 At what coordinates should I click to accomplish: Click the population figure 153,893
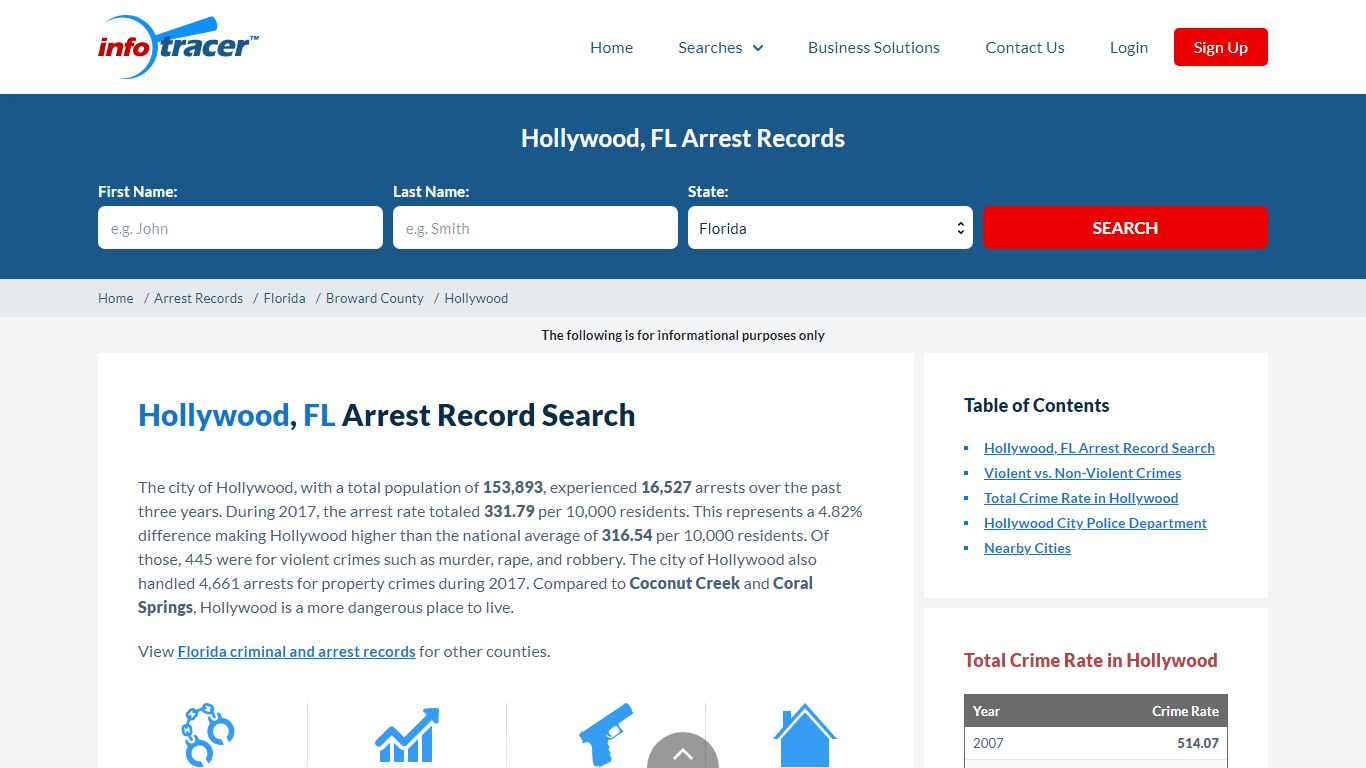(513, 487)
